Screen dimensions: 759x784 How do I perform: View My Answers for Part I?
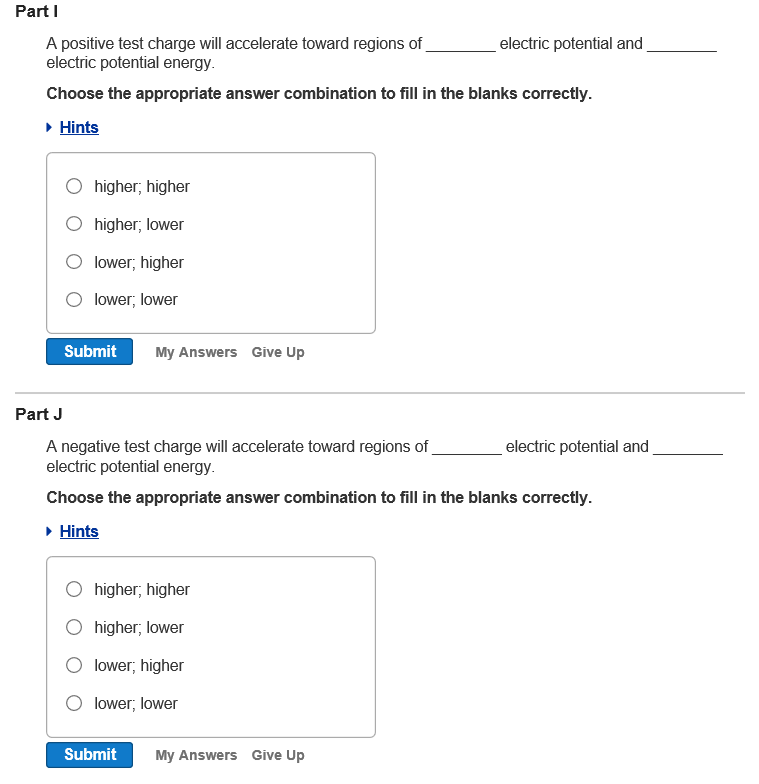coord(196,352)
